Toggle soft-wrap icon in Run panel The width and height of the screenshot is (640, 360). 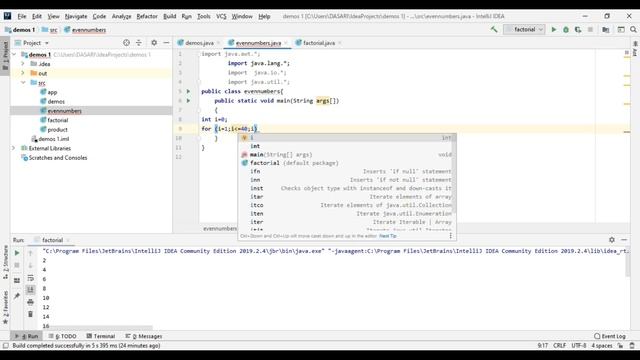pos(30,278)
